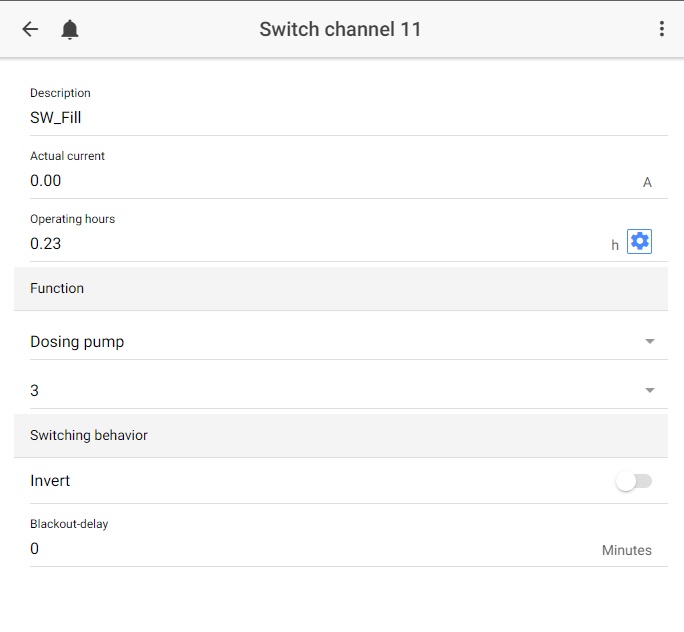Image resolution: width=684 pixels, height=632 pixels.
Task: Click the Operating hours value 0.23
Action: tap(45, 243)
